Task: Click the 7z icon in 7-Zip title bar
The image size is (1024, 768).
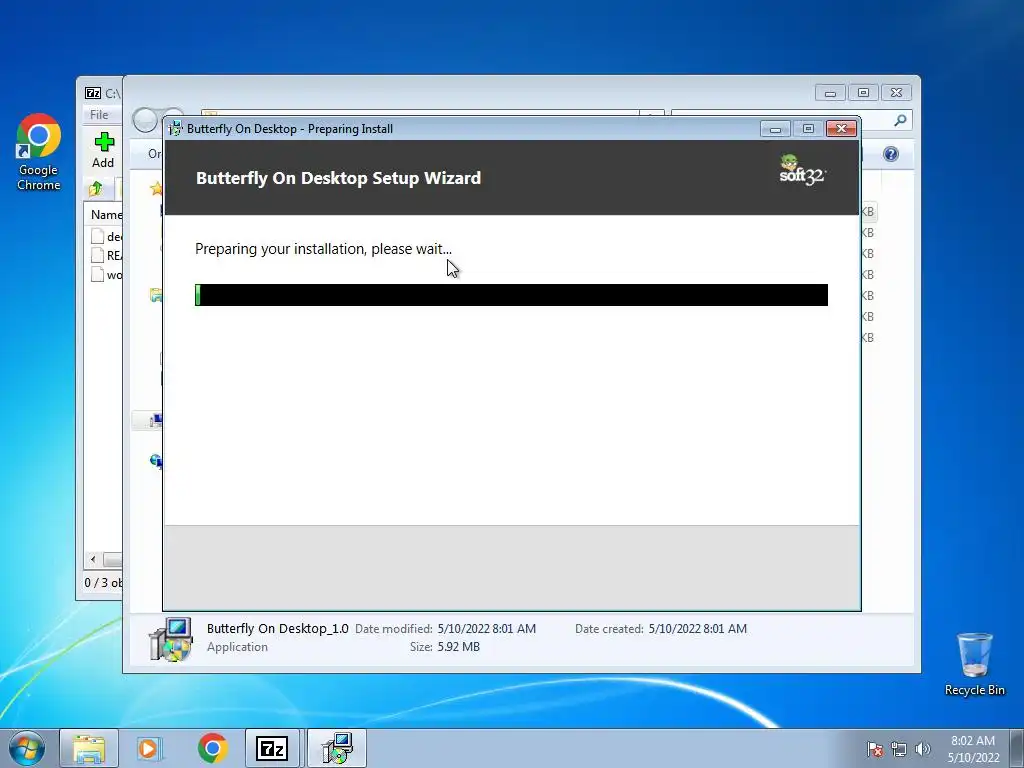Action: pyautogui.click(x=93, y=93)
